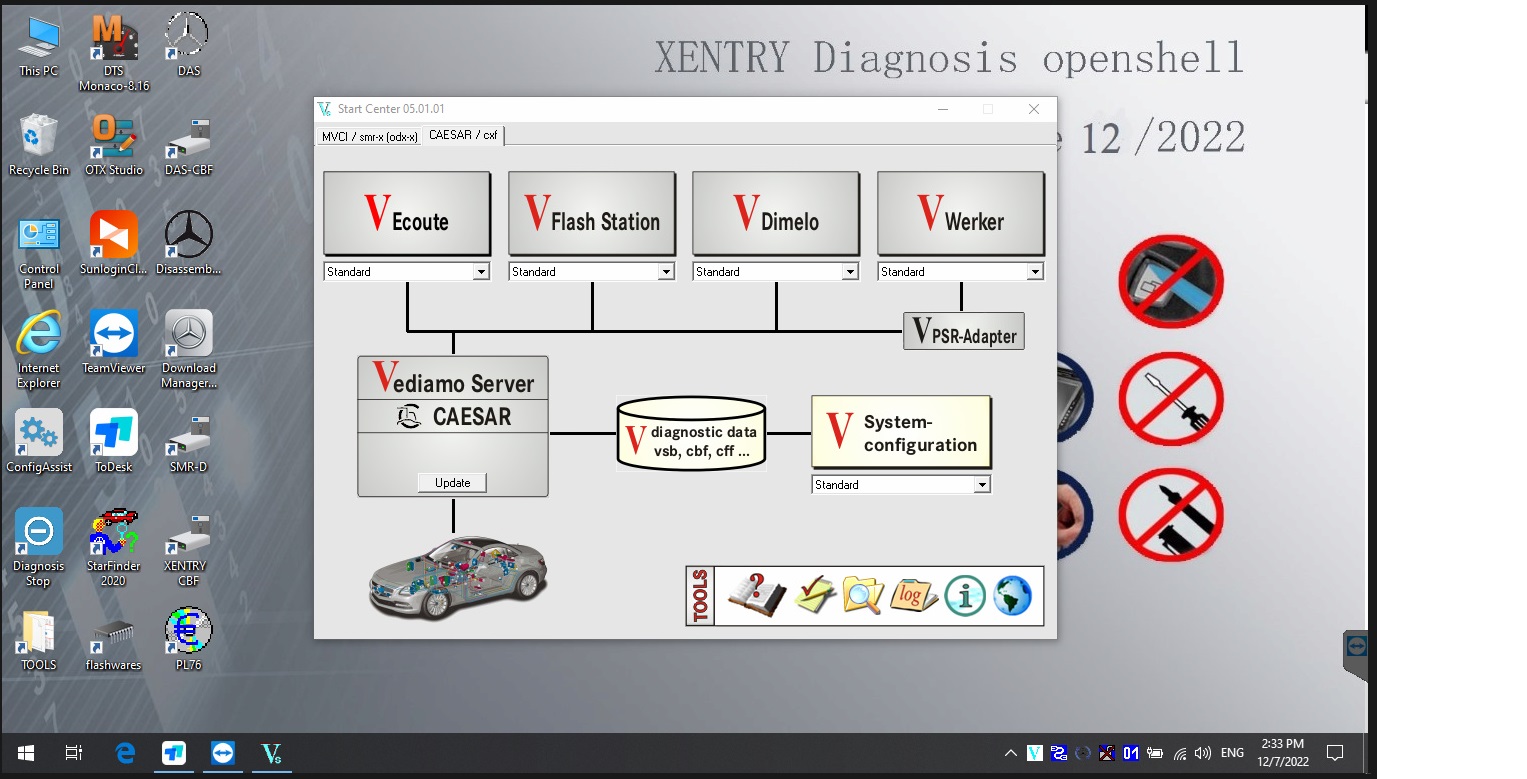The image size is (1527, 779).
Task: Open the Download Manager desktop icon
Action: 188,349
